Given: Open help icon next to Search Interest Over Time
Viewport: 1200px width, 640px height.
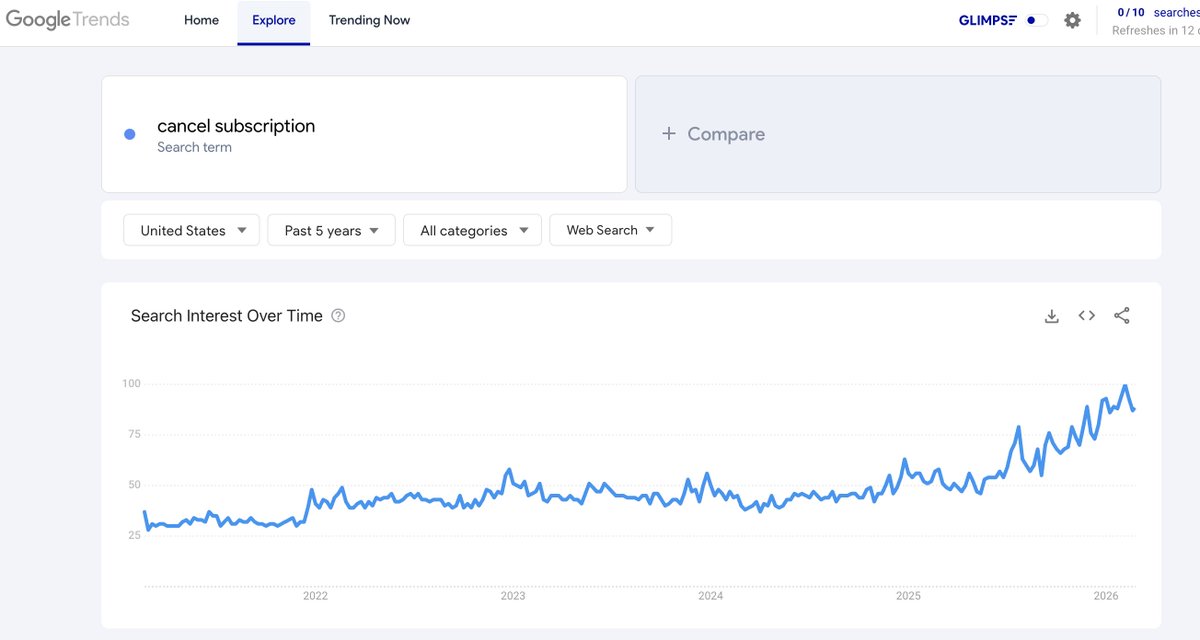Looking at the screenshot, I should (338, 316).
